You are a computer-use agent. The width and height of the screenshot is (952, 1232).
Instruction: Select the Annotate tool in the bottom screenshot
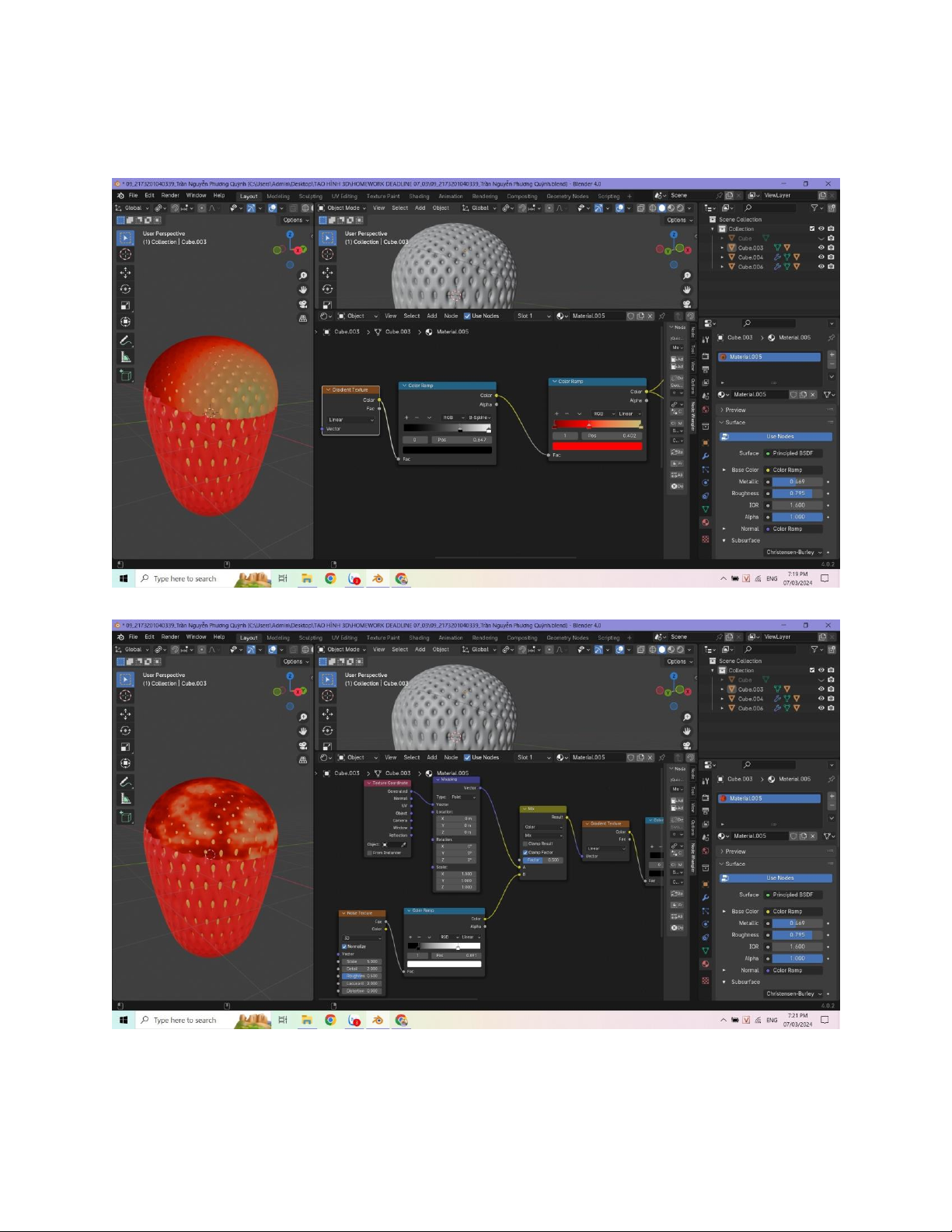[125, 782]
